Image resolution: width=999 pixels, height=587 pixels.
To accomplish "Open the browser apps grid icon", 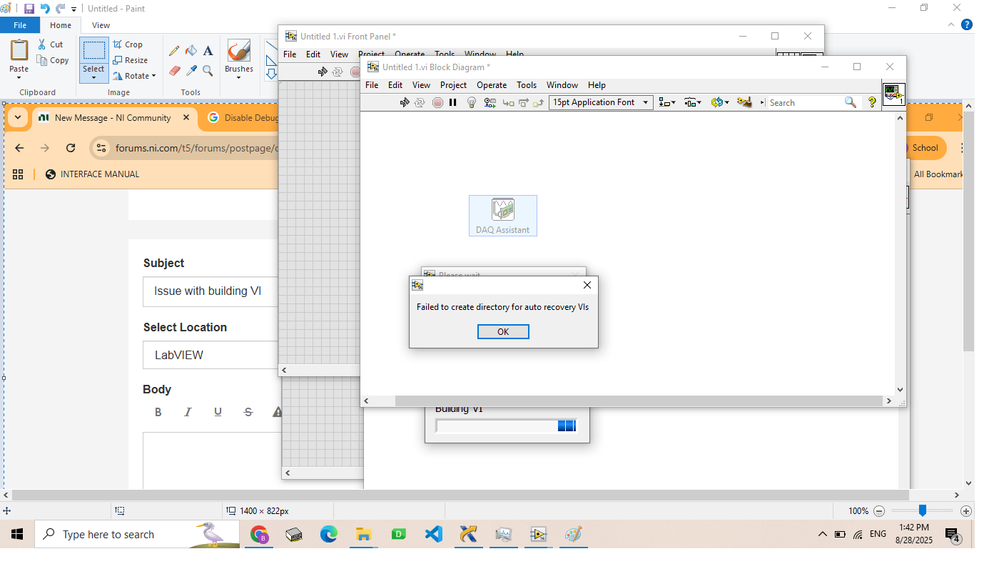I will (18, 174).
